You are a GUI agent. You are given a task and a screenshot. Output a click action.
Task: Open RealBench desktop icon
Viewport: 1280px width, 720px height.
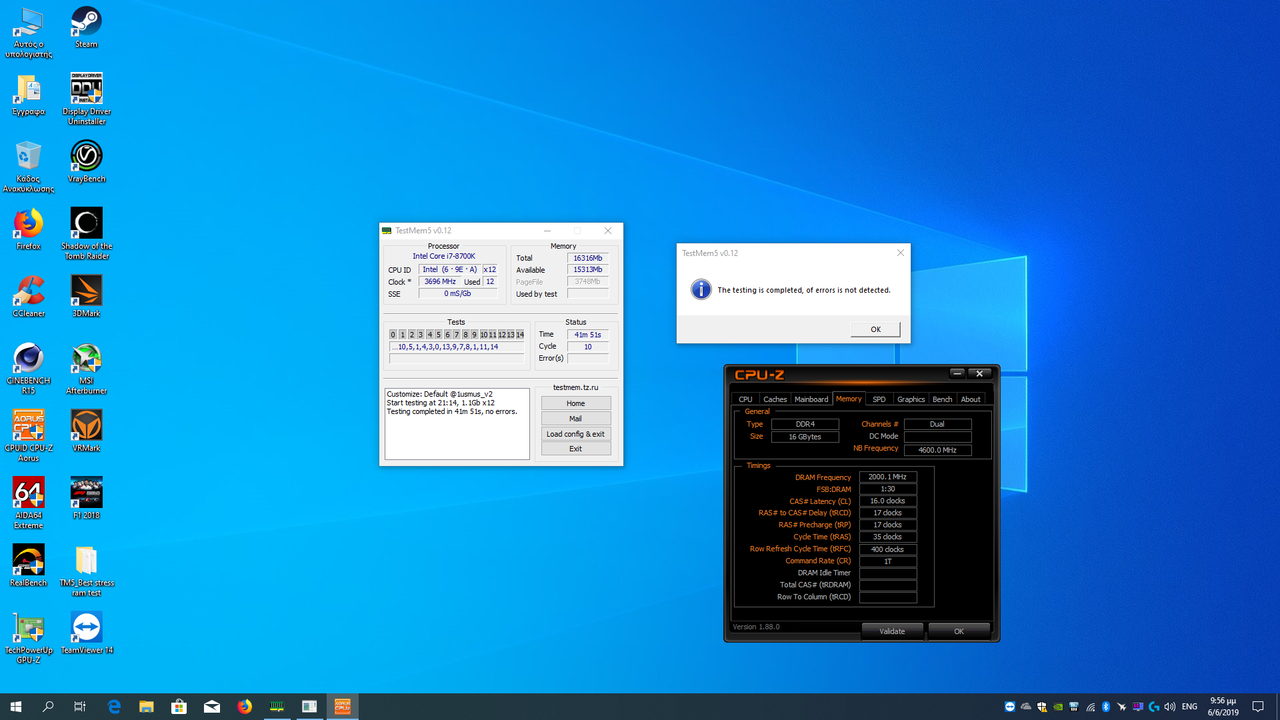point(28,566)
